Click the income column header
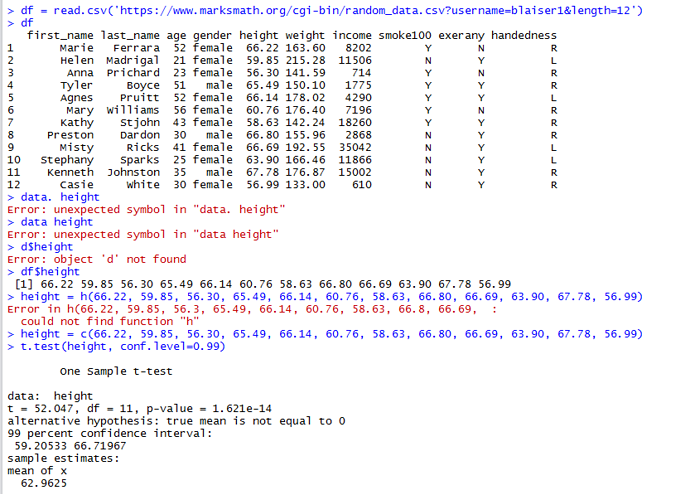The height and width of the screenshot is (494, 690). tap(350, 35)
